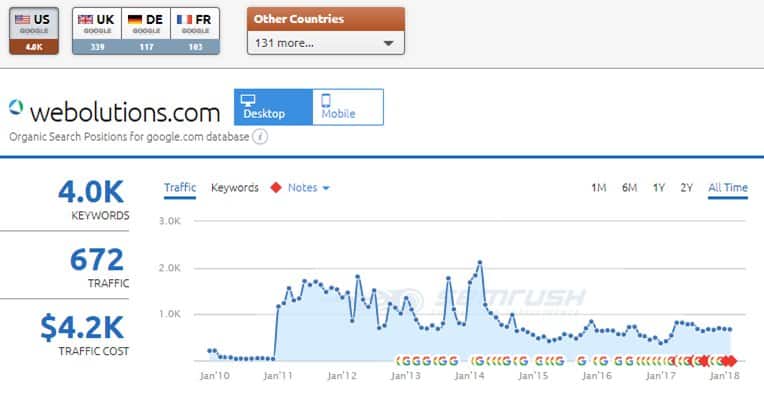764x408 pixels.
Task: Open the info icon beside database text
Action: 260,137
